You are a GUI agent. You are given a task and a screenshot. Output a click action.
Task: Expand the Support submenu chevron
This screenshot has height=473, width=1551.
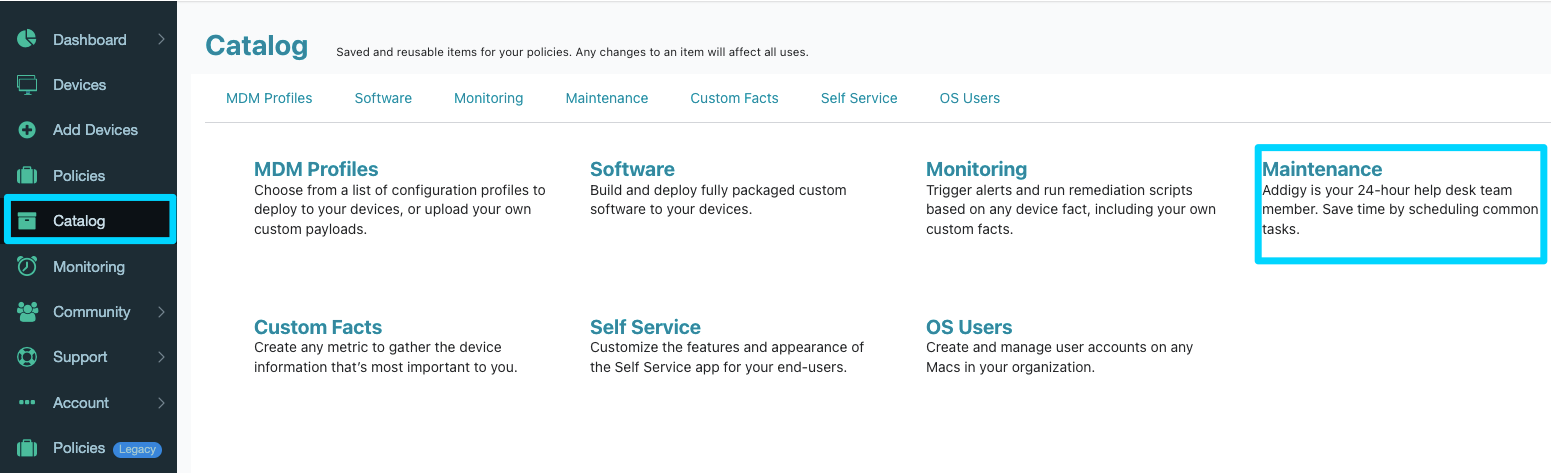[x=162, y=357]
